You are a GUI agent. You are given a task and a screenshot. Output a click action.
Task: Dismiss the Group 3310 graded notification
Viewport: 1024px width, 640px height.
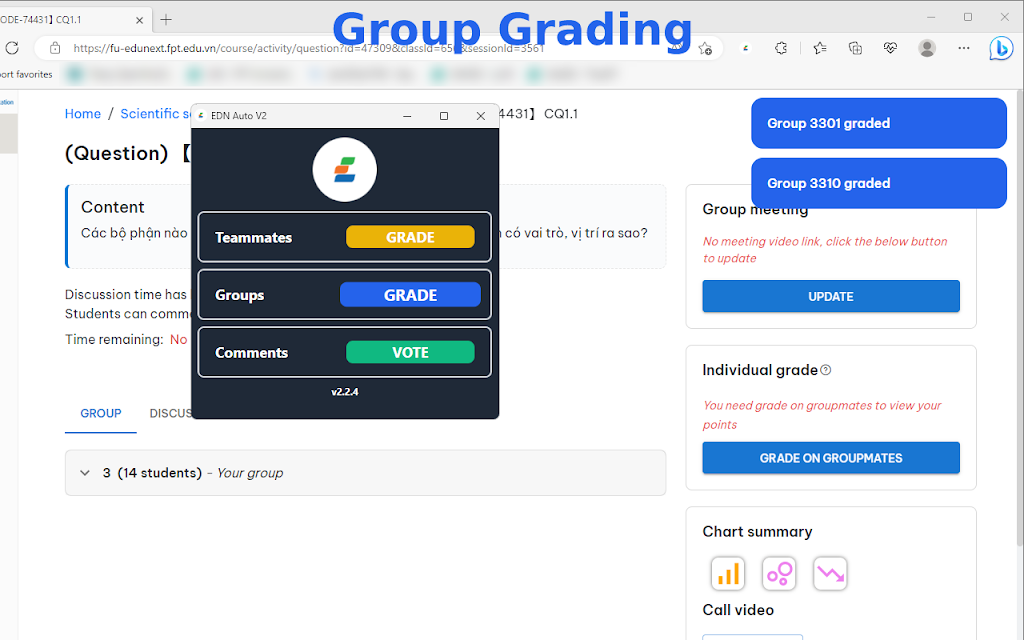[x=879, y=184]
